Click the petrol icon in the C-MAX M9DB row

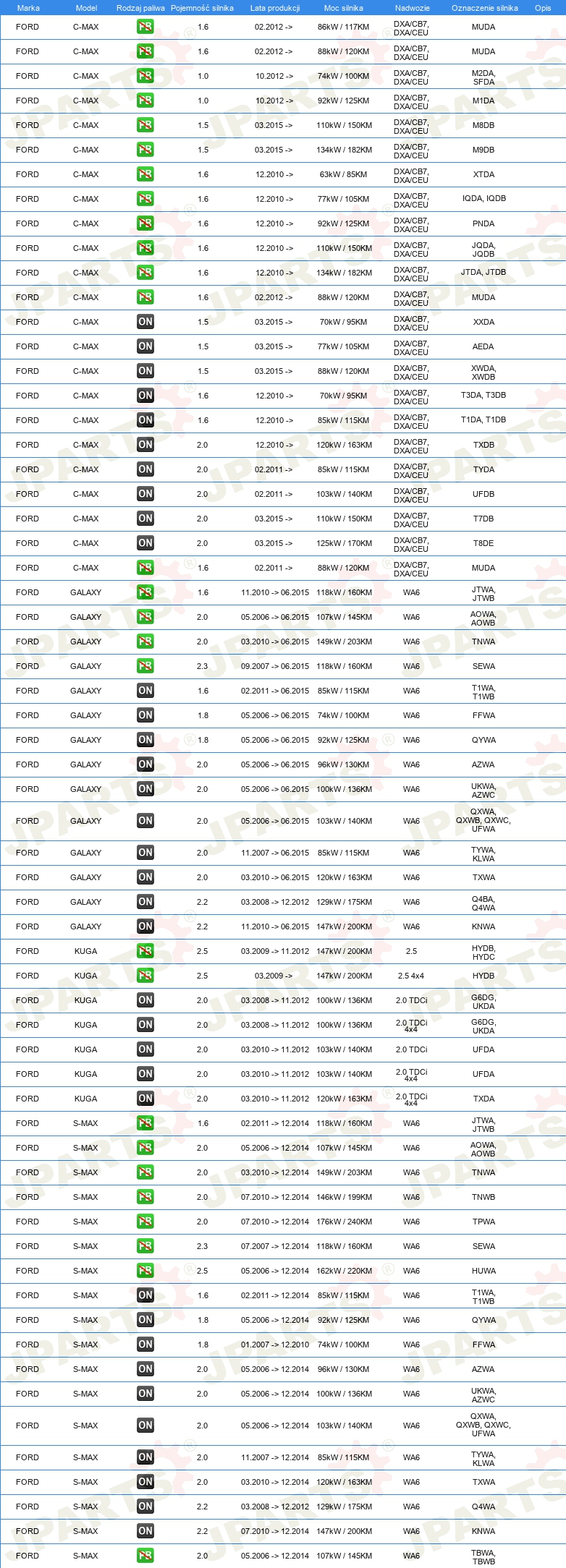pos(145,150)
